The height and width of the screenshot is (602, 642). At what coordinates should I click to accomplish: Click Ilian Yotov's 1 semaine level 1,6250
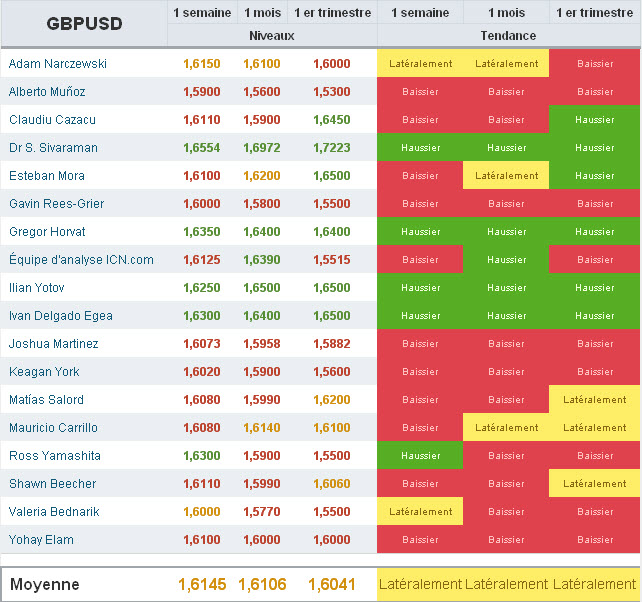[202, 287]
